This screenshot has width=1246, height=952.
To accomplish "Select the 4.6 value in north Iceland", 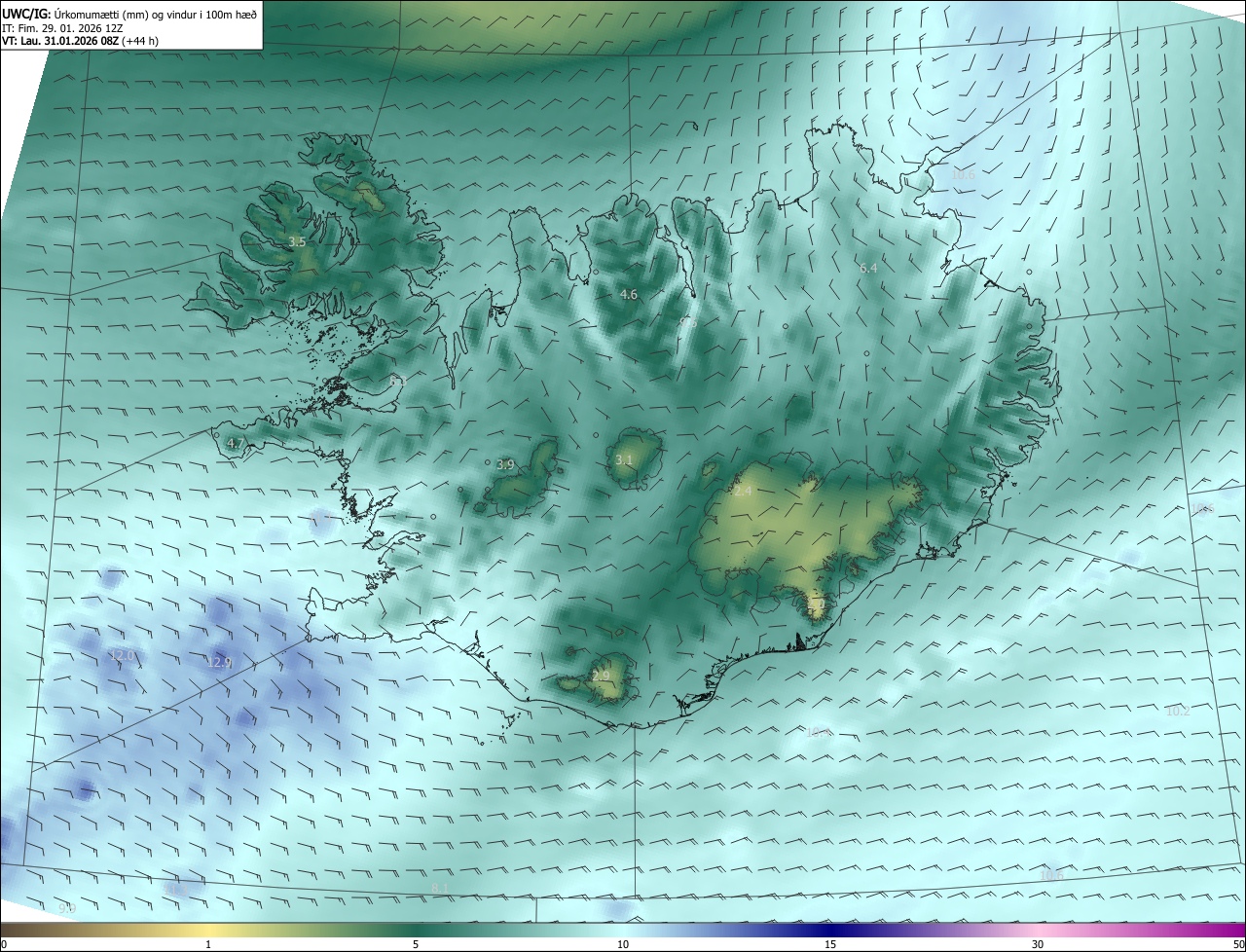I will [x=629, y=294].
